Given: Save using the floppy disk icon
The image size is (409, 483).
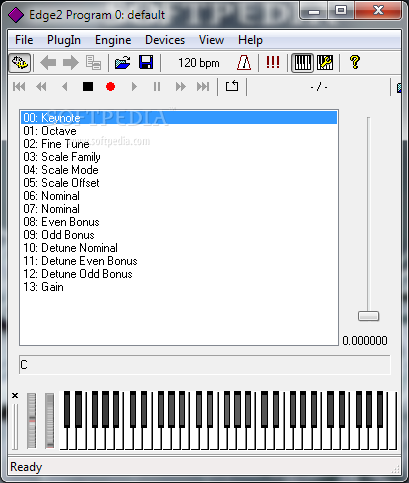Looking at the screenshot, I should coord(146,63).
